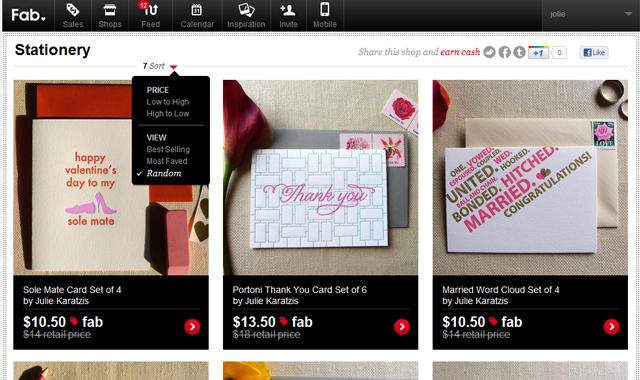
Task: Sort by price Low to High
Action: coord(168,102)
